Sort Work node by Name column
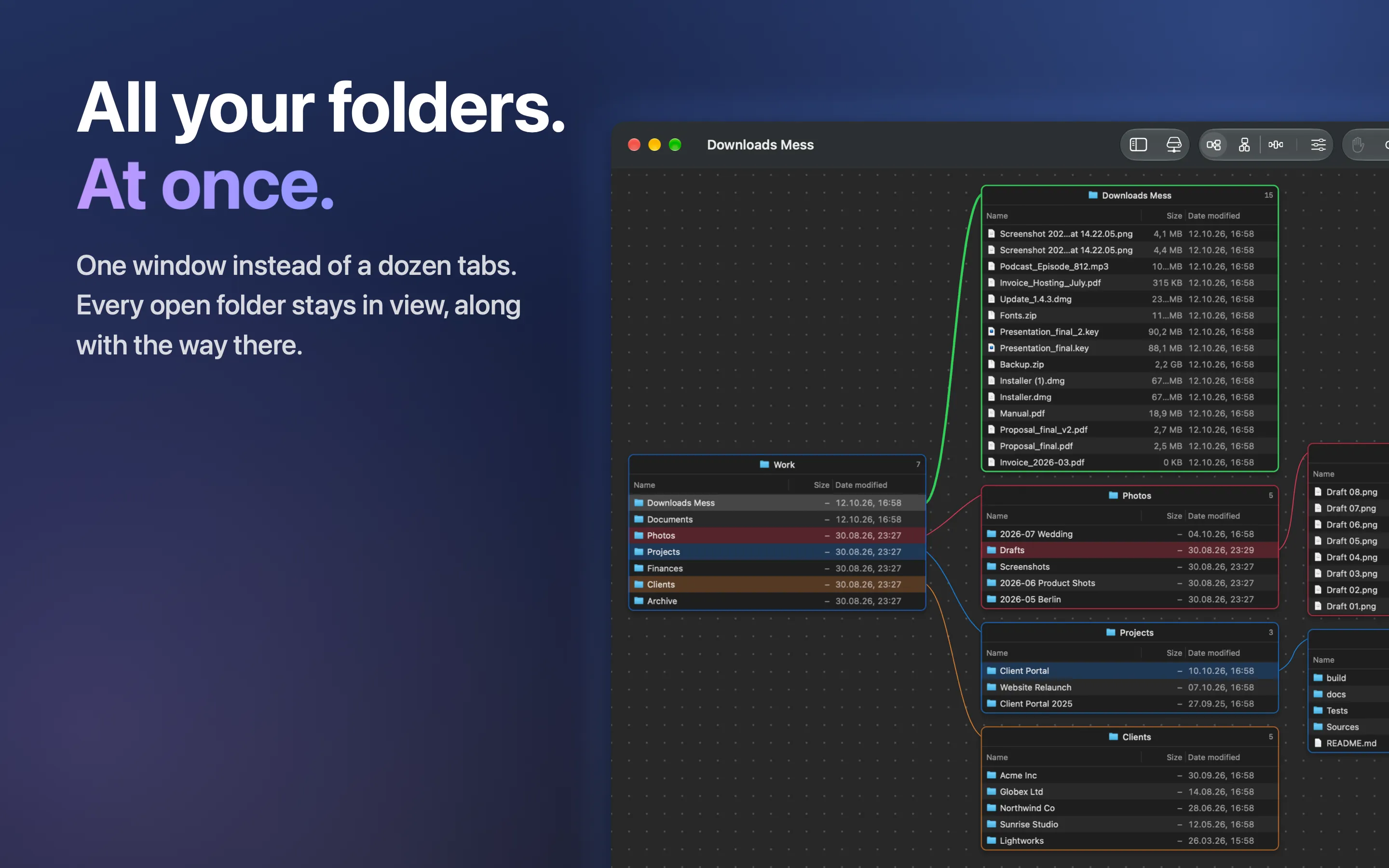Image resolution: width=1389 pixels, height=868 pixels. [644, 485]
